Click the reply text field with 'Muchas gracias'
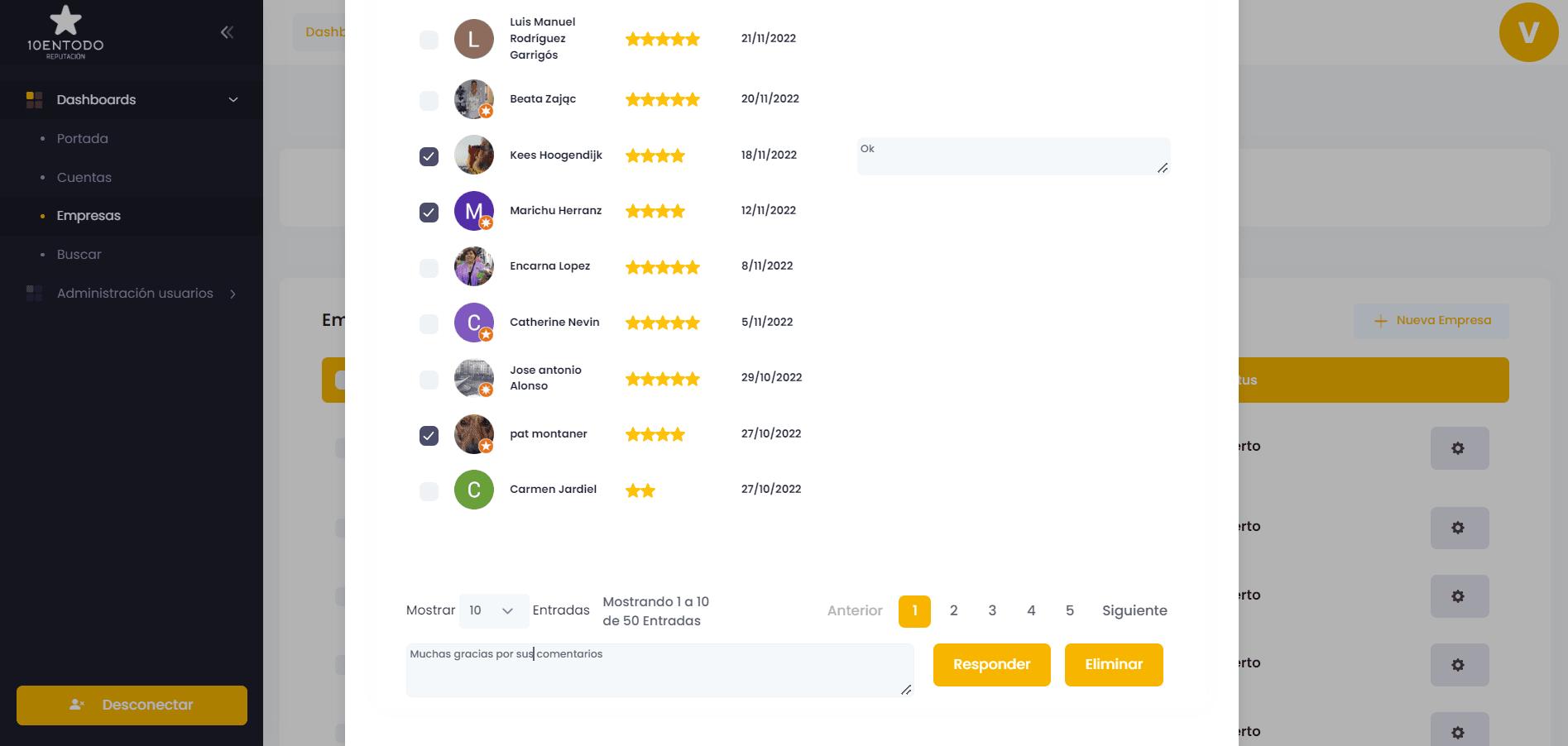 659,670
